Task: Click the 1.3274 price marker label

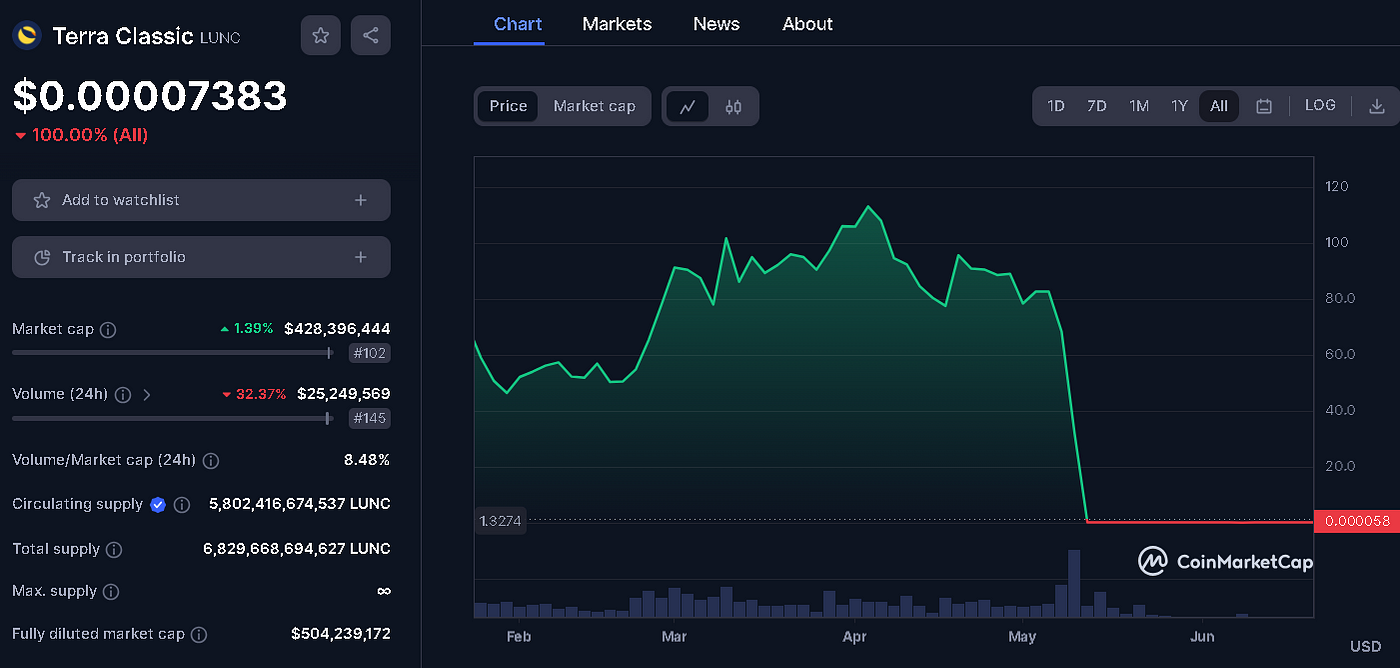Action: pos(500,521)
